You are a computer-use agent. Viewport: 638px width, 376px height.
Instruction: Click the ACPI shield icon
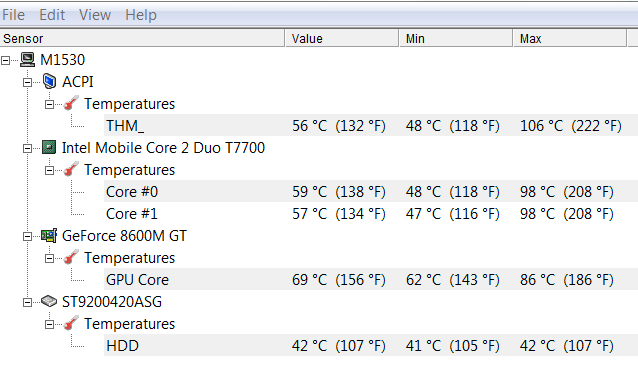pyautogui.click(x=49, y=81)
